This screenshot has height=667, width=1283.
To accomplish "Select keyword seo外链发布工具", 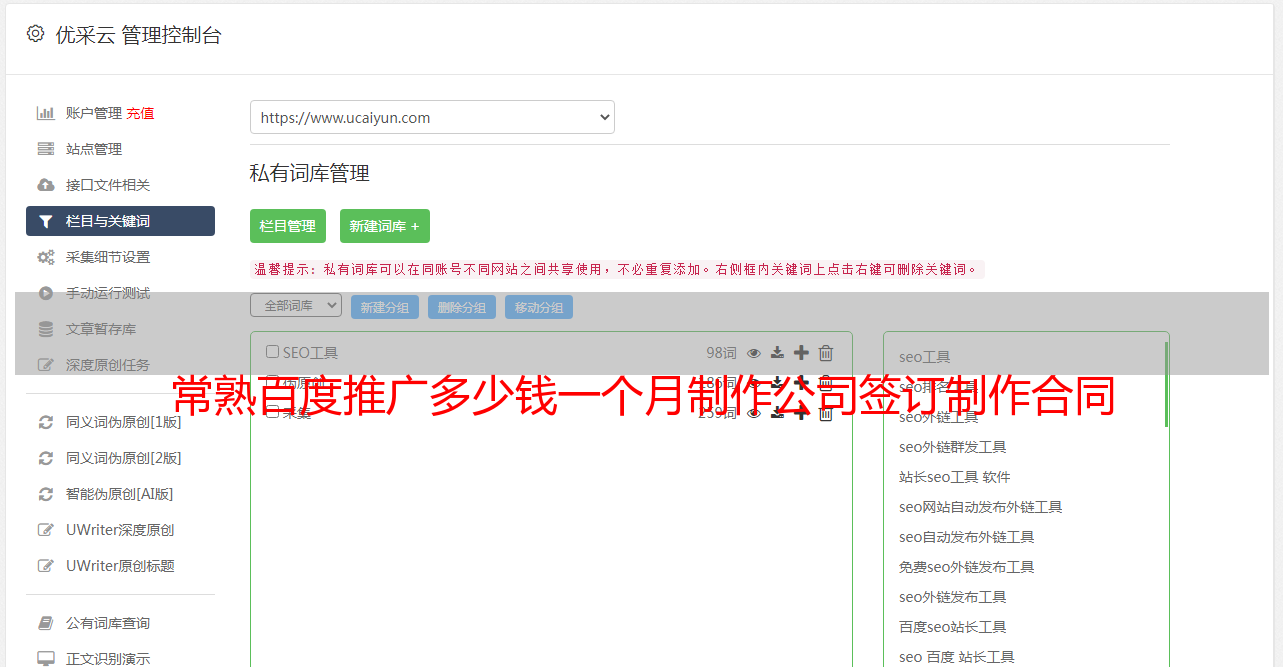I will pyautogui.click(x=953, y=597).
